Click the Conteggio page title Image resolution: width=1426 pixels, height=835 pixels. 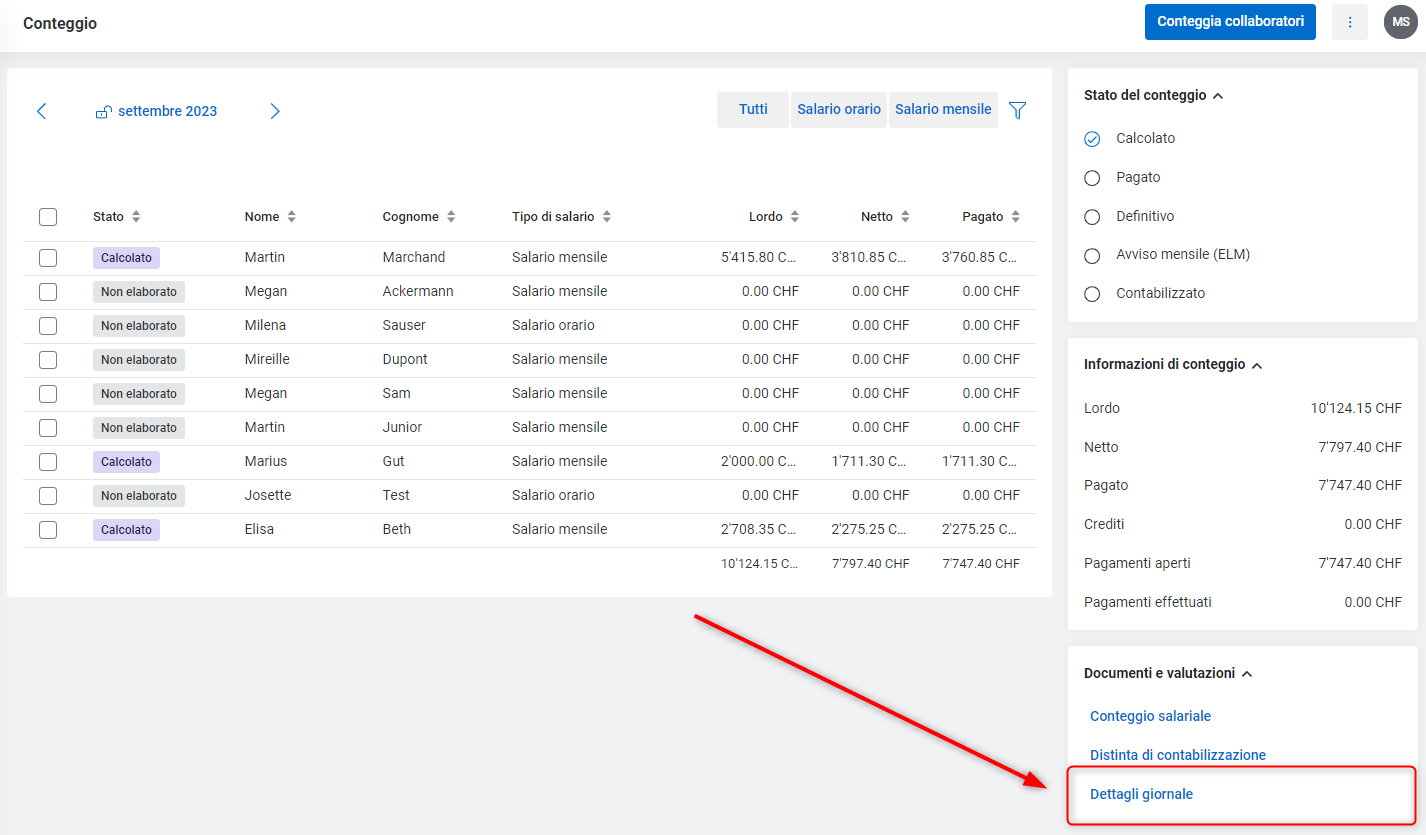[60, 23]
